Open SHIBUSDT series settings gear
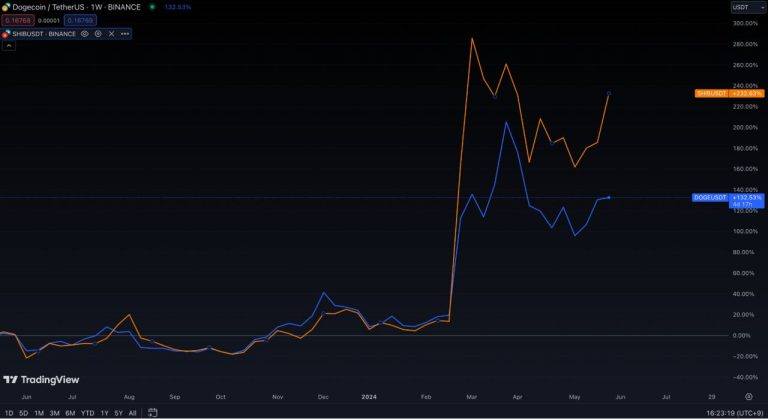 (x=98, y=33)
